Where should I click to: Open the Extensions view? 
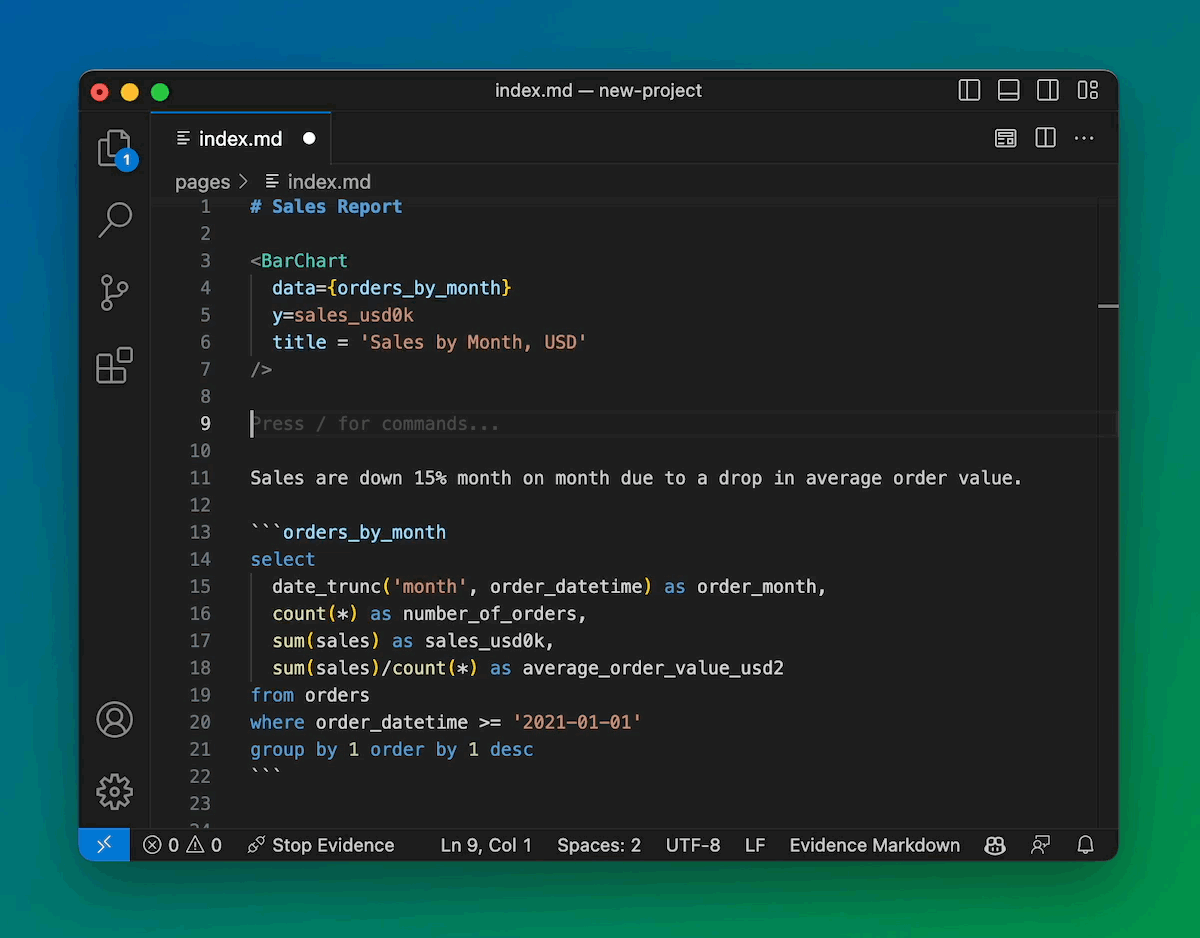click(x=115, y=366)
